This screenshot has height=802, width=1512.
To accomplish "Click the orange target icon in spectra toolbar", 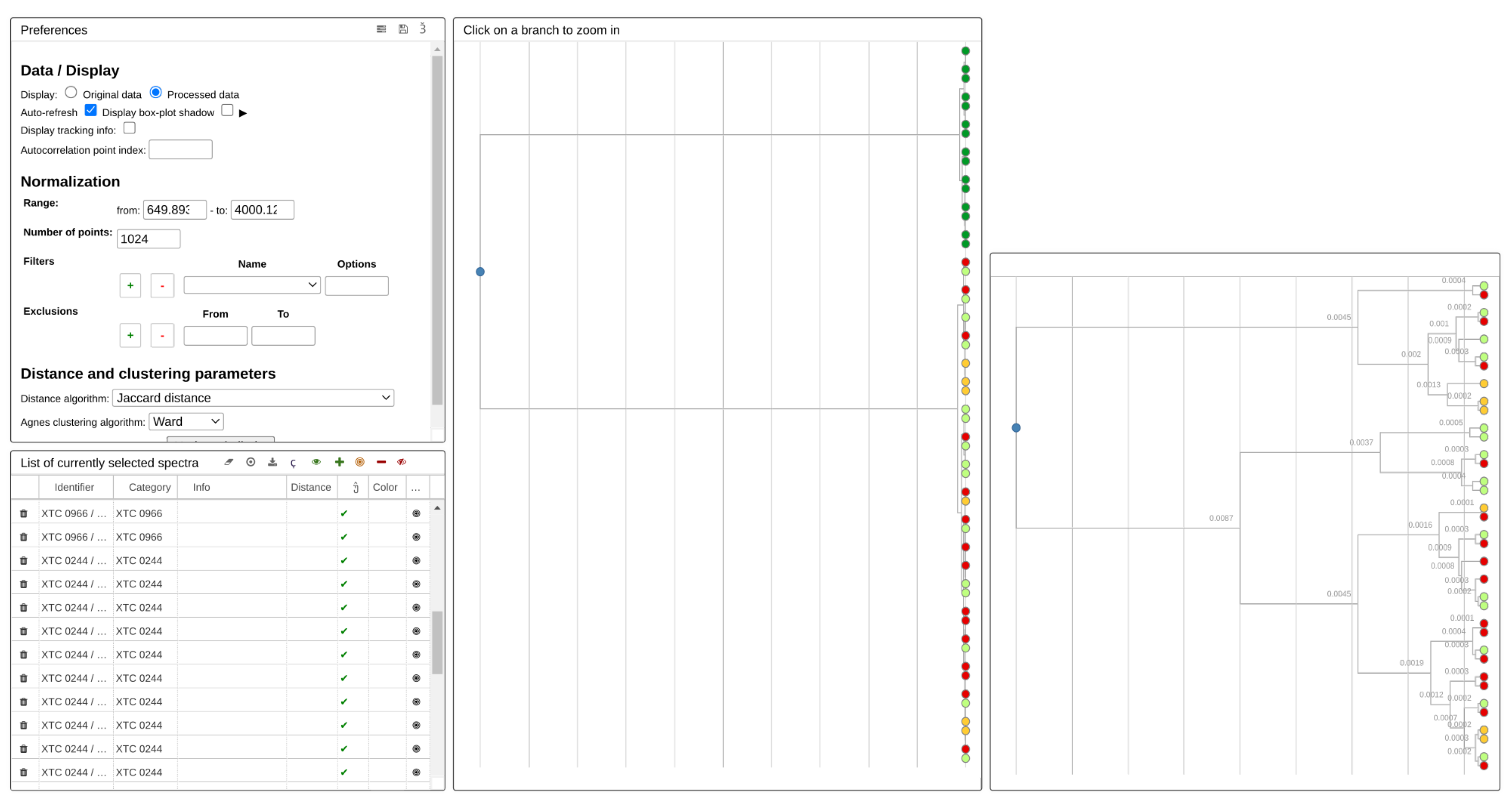I will coord(360,462).
